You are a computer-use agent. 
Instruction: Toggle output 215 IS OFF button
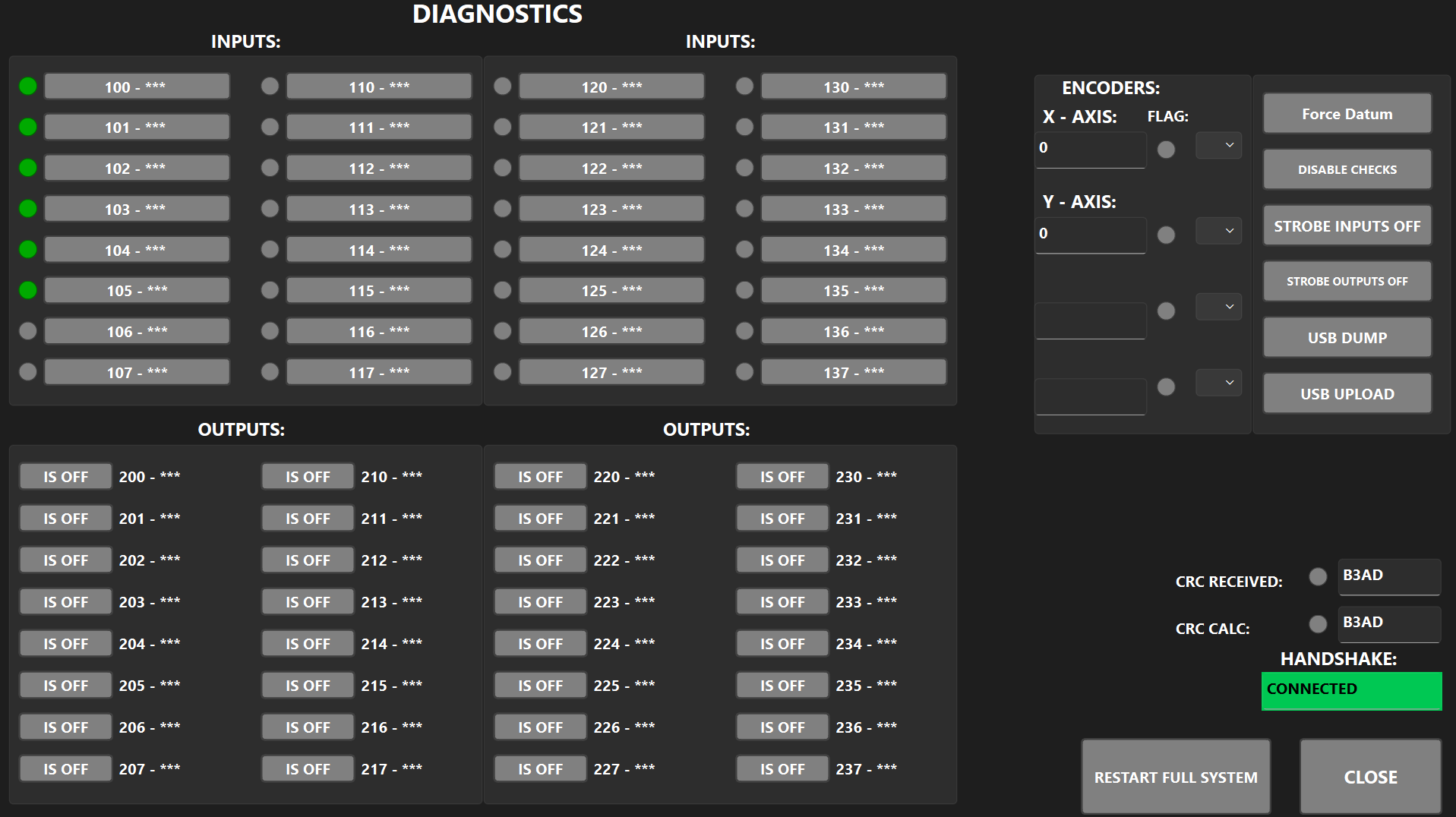[308, 686]
